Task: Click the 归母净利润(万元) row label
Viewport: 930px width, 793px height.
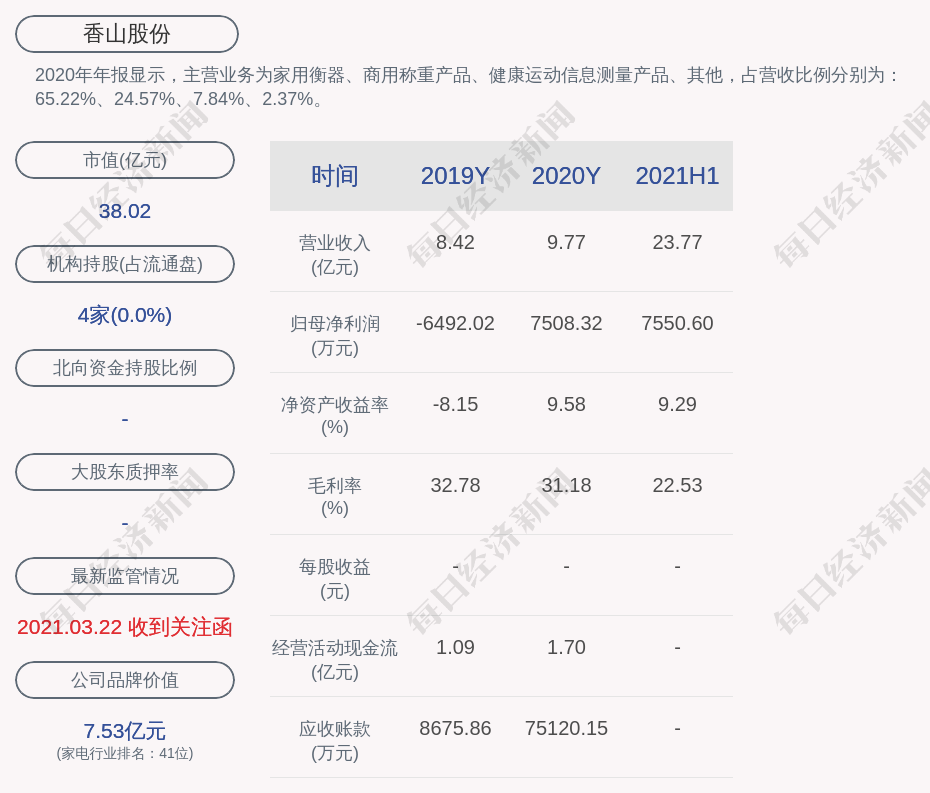Action: tap(335, 336)
